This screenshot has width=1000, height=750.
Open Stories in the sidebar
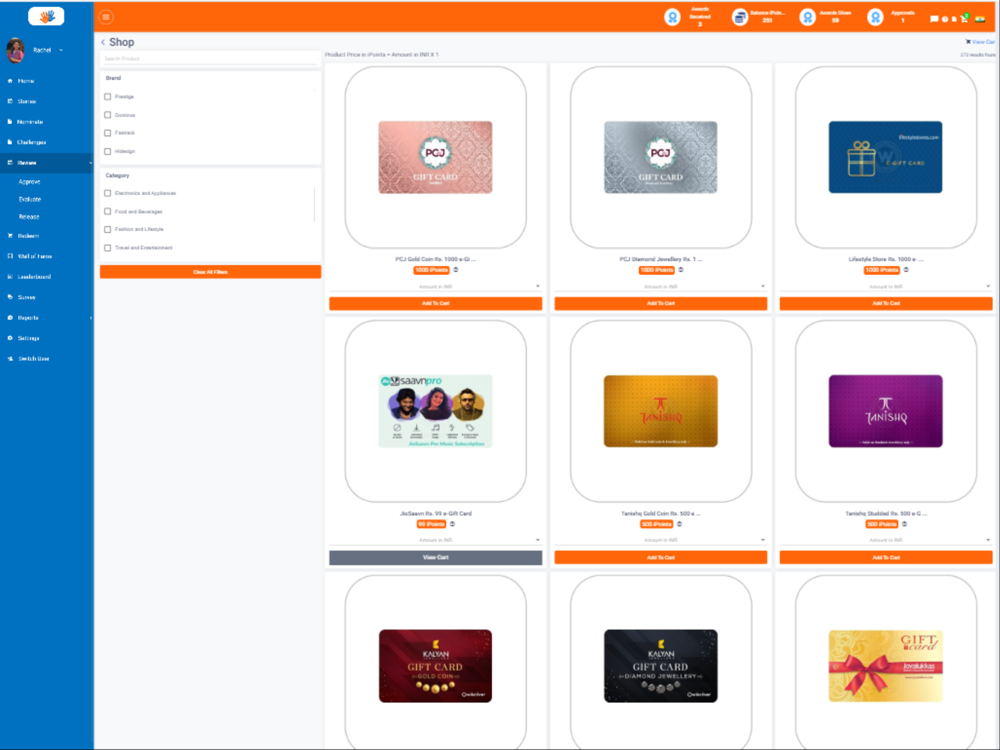click(x=27, y=101)
